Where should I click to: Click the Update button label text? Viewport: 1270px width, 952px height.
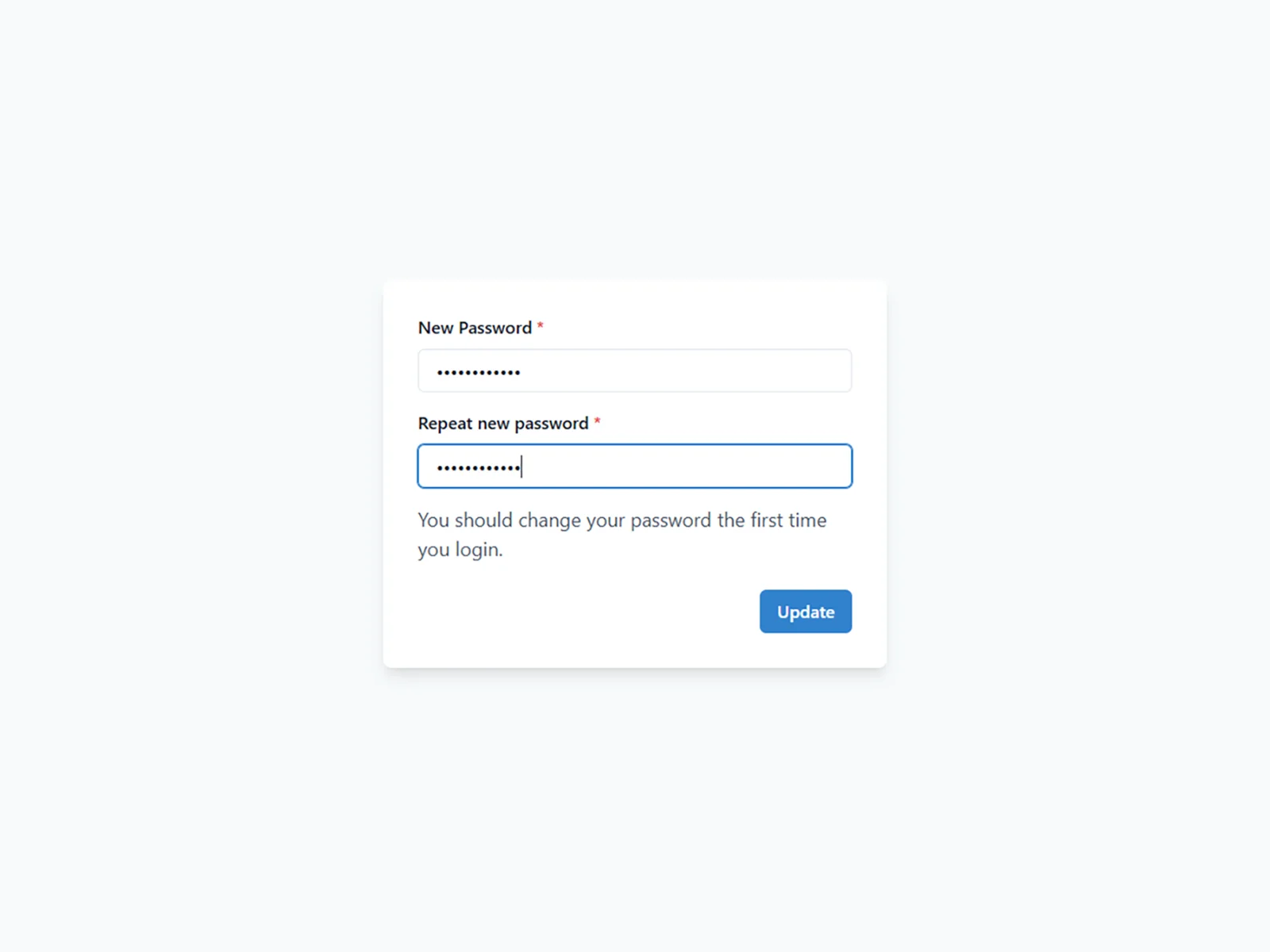coord(805,611)
